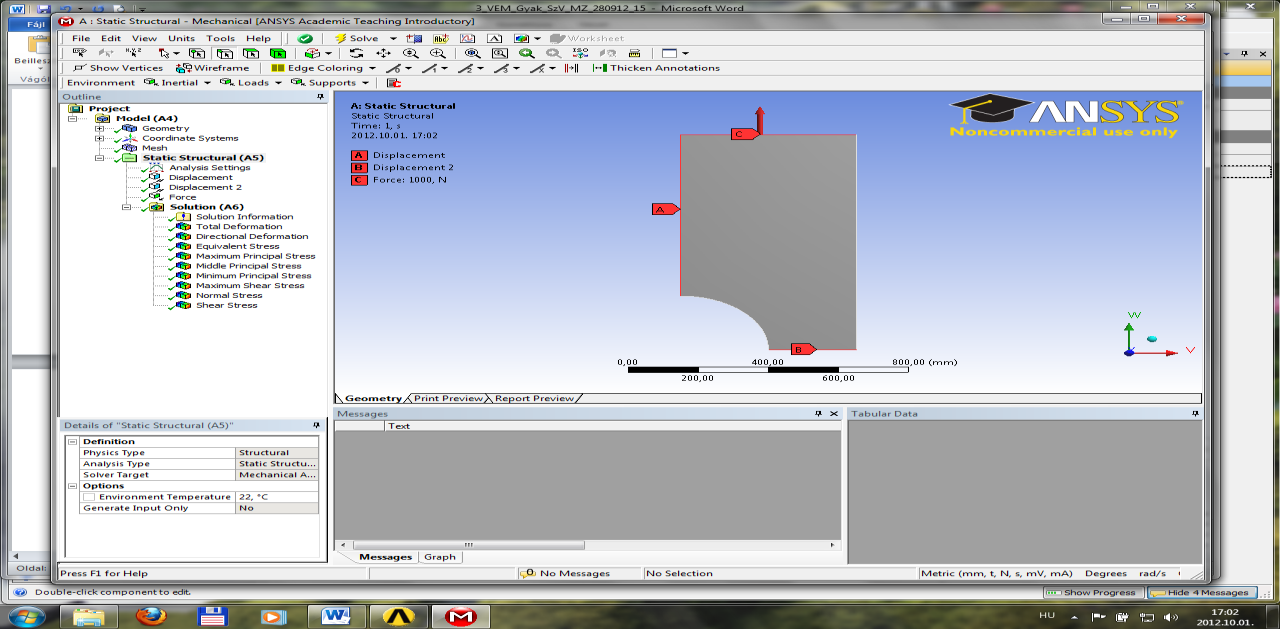Viewport: 1280px width, 629px height.
Task: Open the Inertial dropdown menu
Action: point(207,83)
